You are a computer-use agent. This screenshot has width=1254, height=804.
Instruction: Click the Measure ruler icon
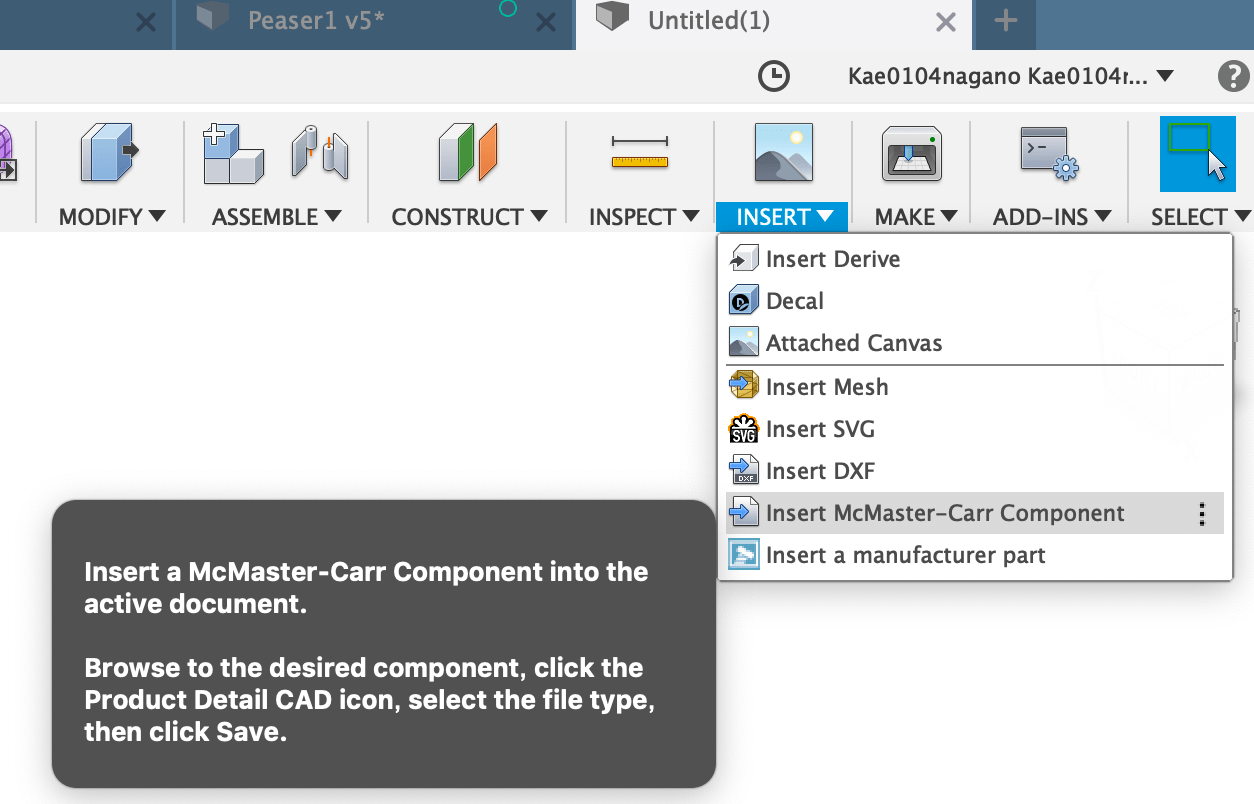pos(640,153)
